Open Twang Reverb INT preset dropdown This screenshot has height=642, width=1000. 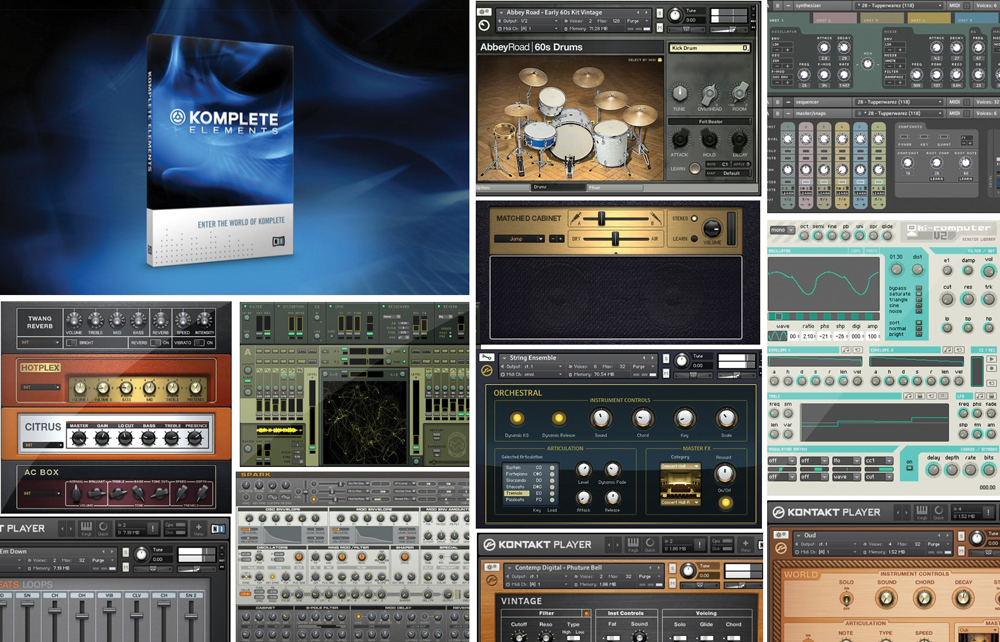[41, 342]
